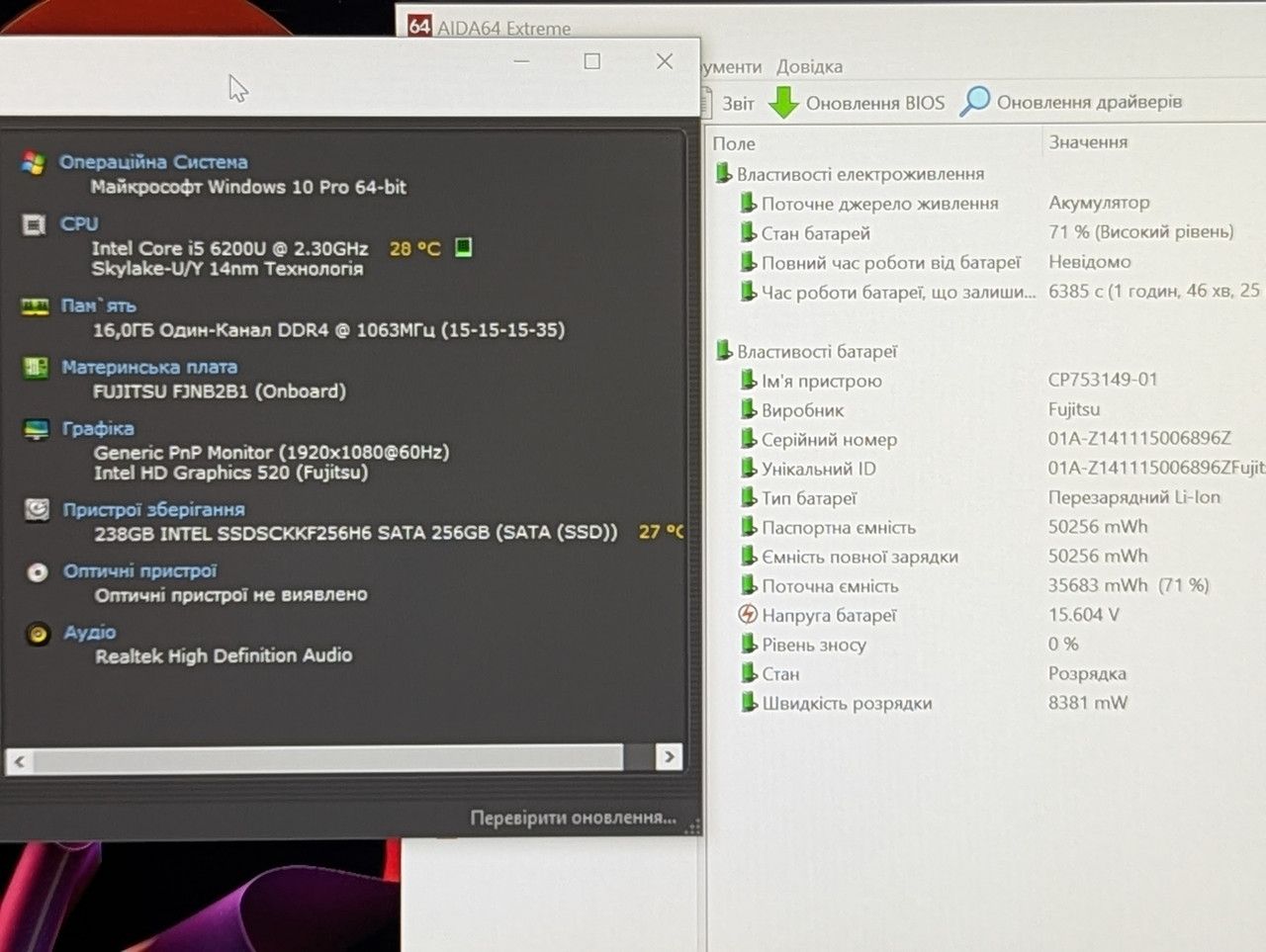Viewport: 1266px width, 952px height.
Task: Click the audio speaker icon
Action: tap(38, 634)
